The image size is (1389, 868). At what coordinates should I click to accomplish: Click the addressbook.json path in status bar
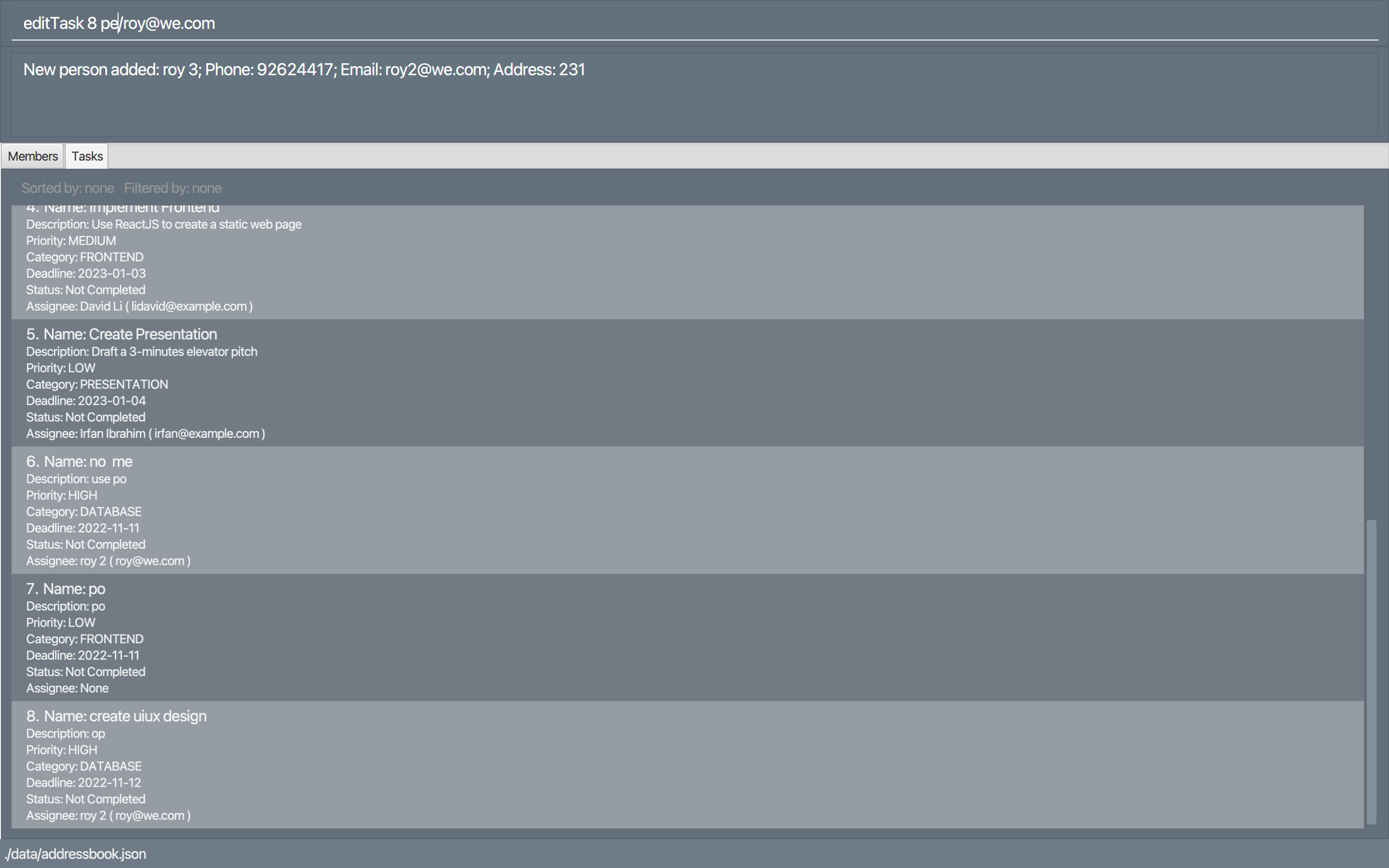76,854
